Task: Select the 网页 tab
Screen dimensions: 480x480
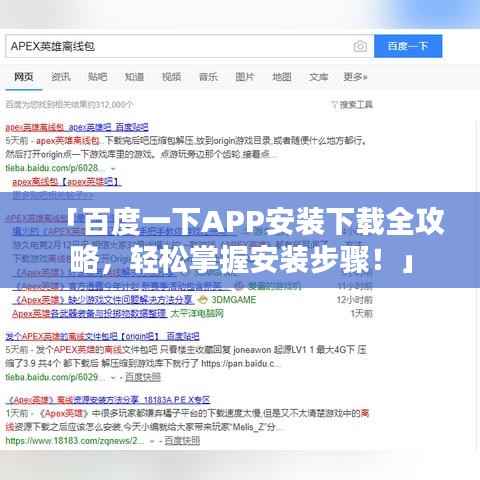Action: pyautogui.click(x=23, y=77)
